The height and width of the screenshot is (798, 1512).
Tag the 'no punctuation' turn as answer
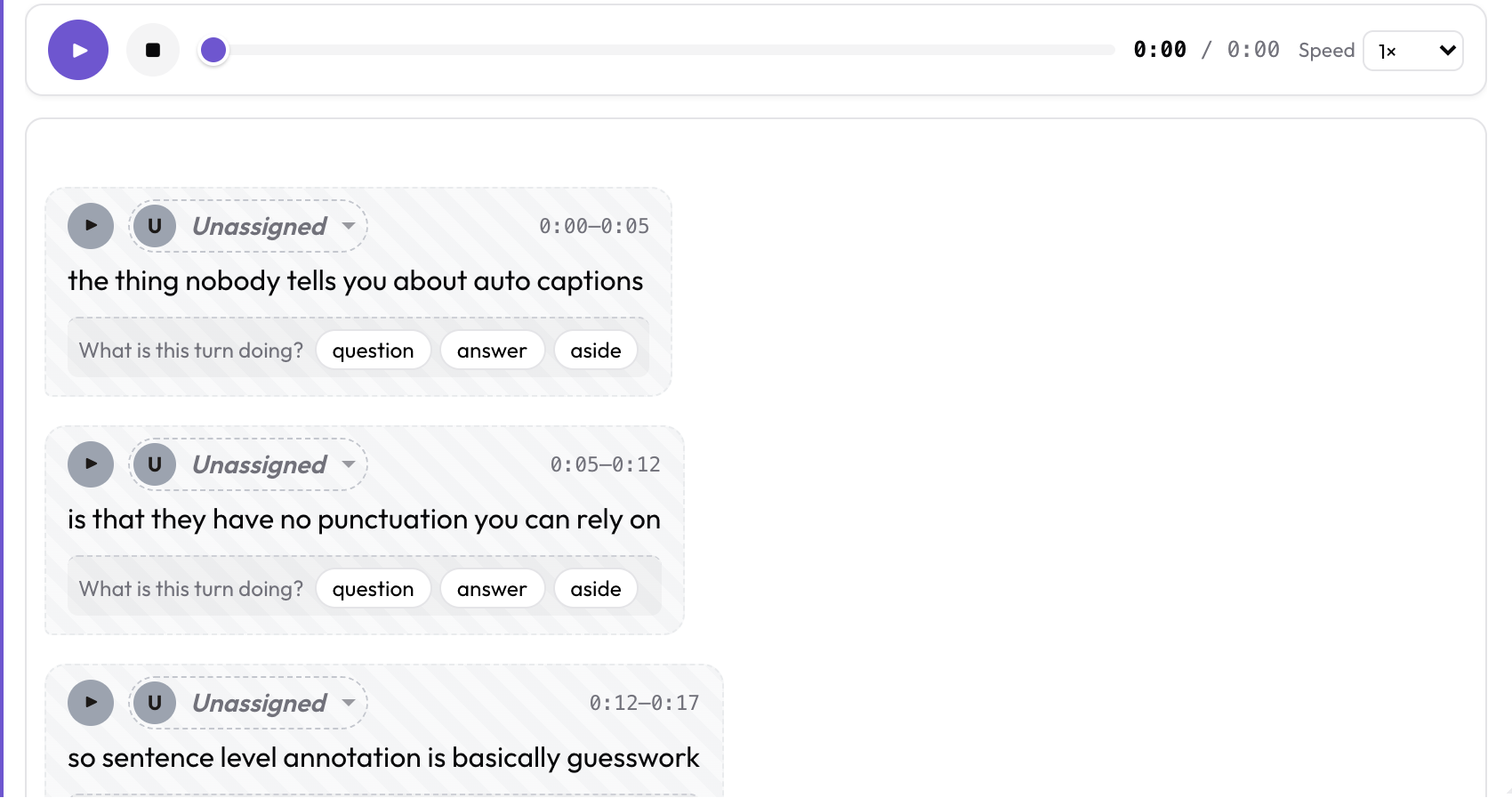click(492, 589)
